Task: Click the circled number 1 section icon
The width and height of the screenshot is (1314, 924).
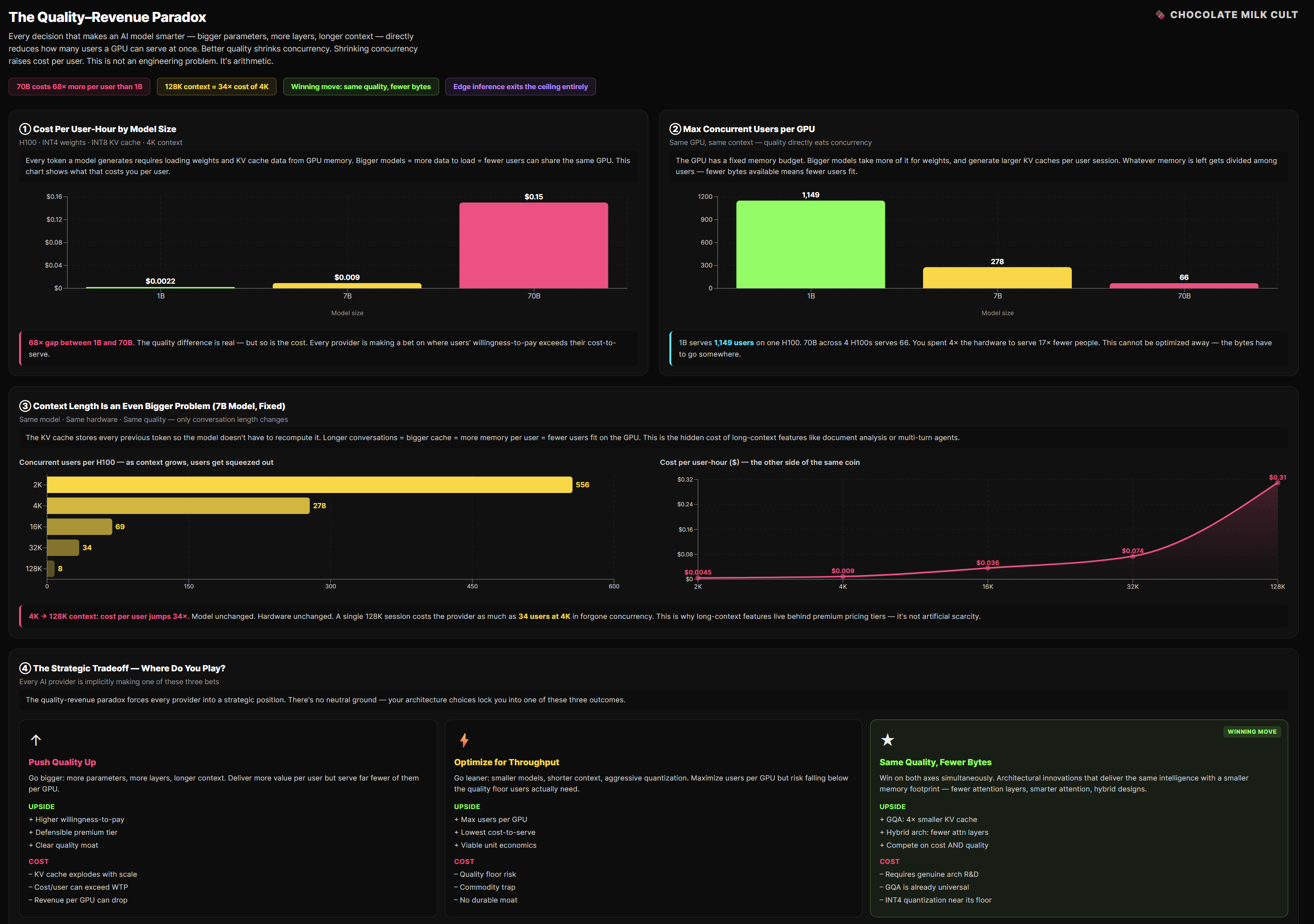Action: [25, 129]
